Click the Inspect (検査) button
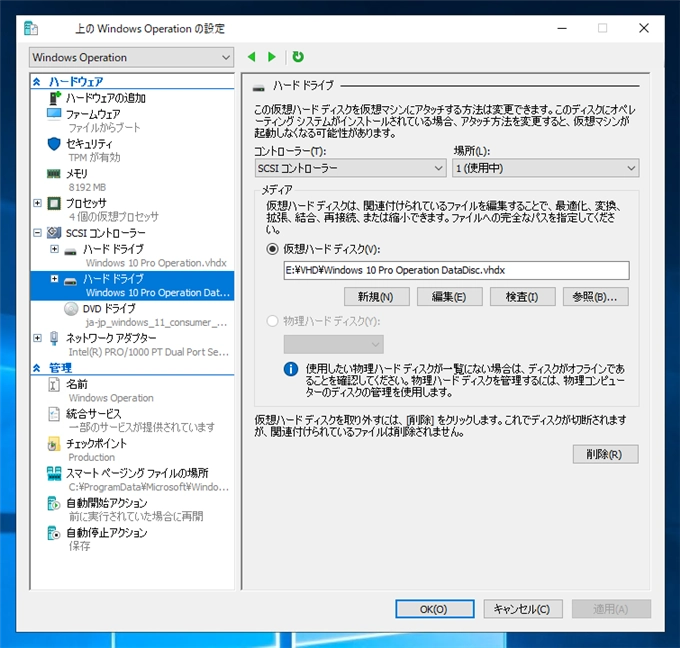Screen dimensions: 680x648 click(x=522, y=297)
